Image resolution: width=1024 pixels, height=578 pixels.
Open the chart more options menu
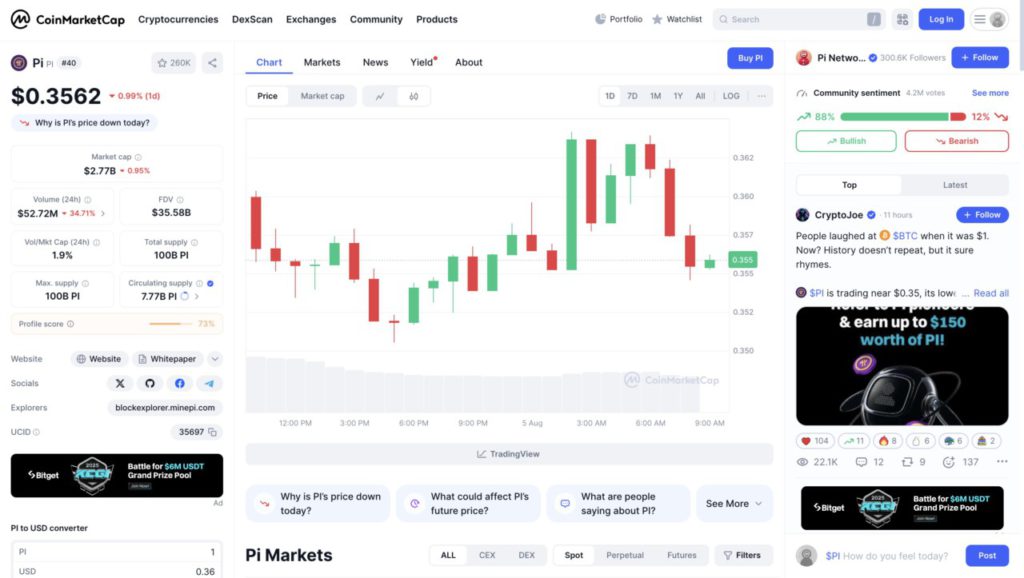point(762,96)
